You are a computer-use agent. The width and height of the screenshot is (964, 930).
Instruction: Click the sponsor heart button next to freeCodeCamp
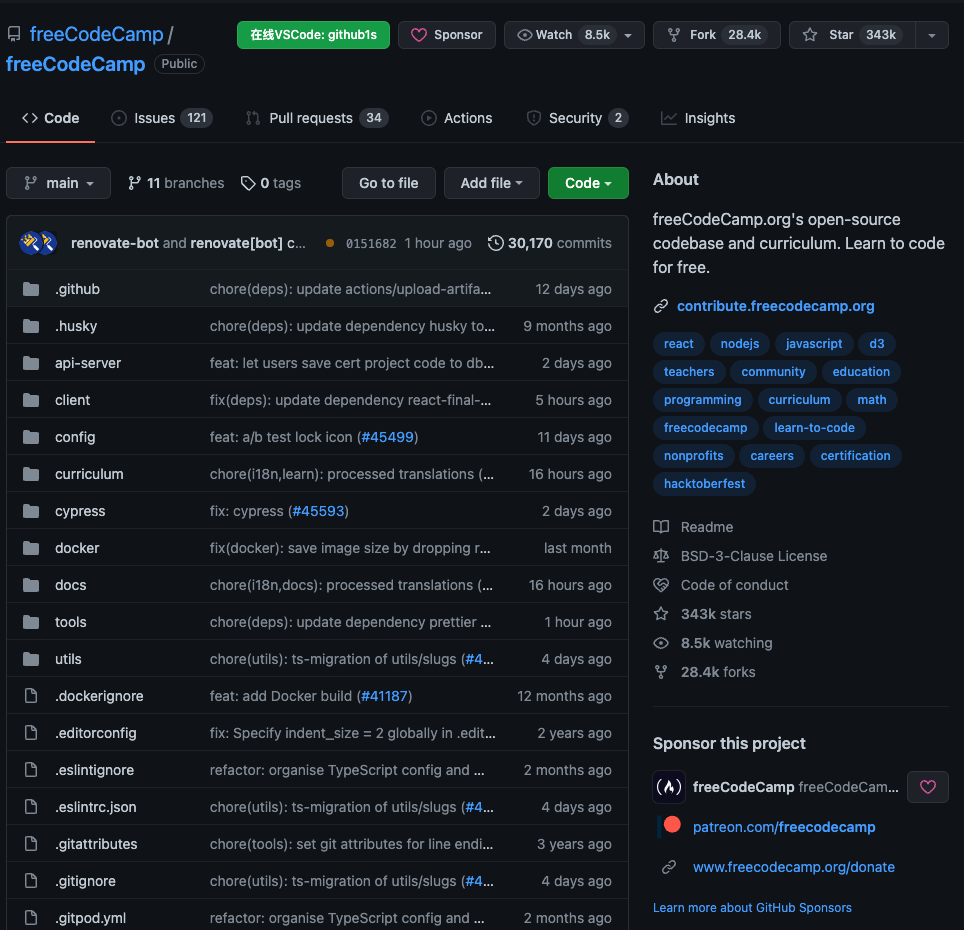(x=928, y=787)
